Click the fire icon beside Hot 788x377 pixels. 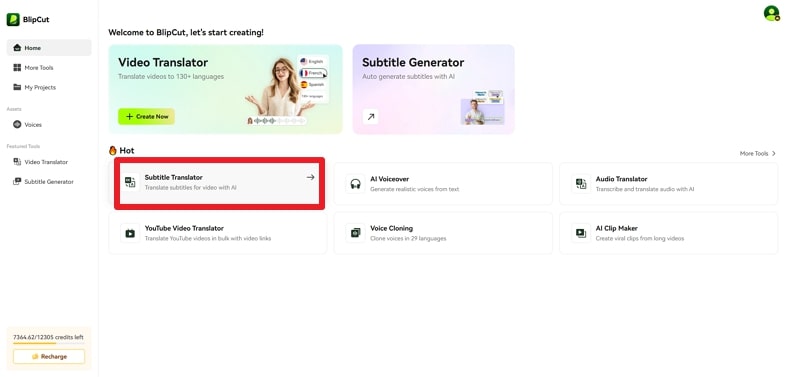[113, 150]
